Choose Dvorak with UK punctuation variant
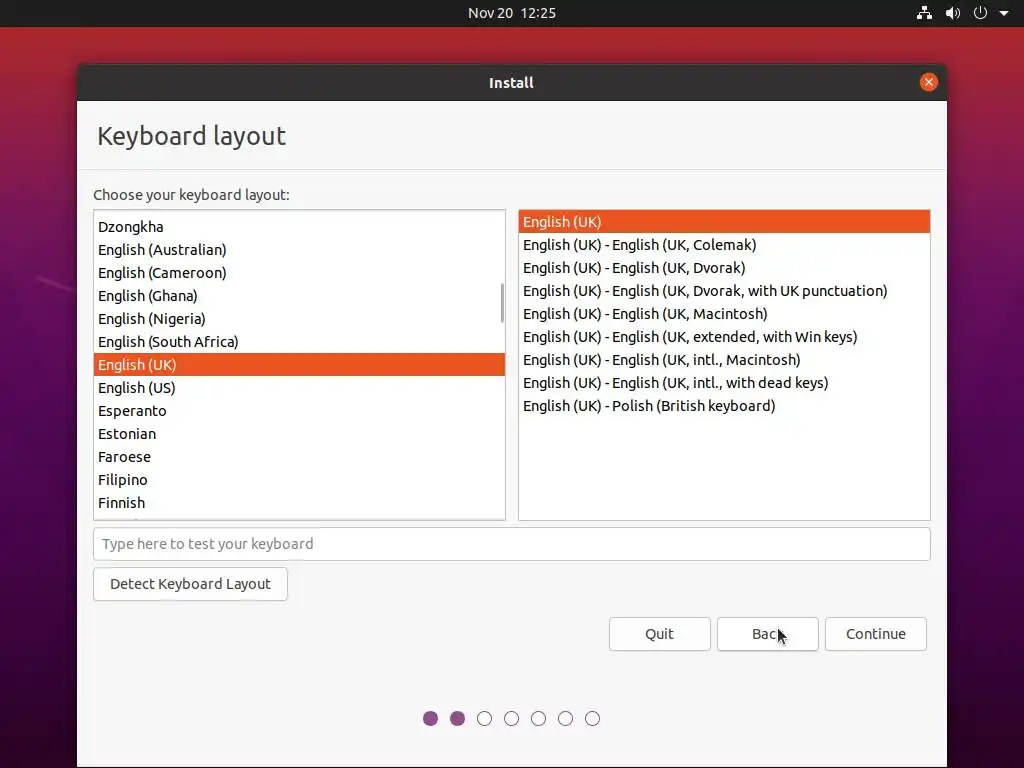 724,291
